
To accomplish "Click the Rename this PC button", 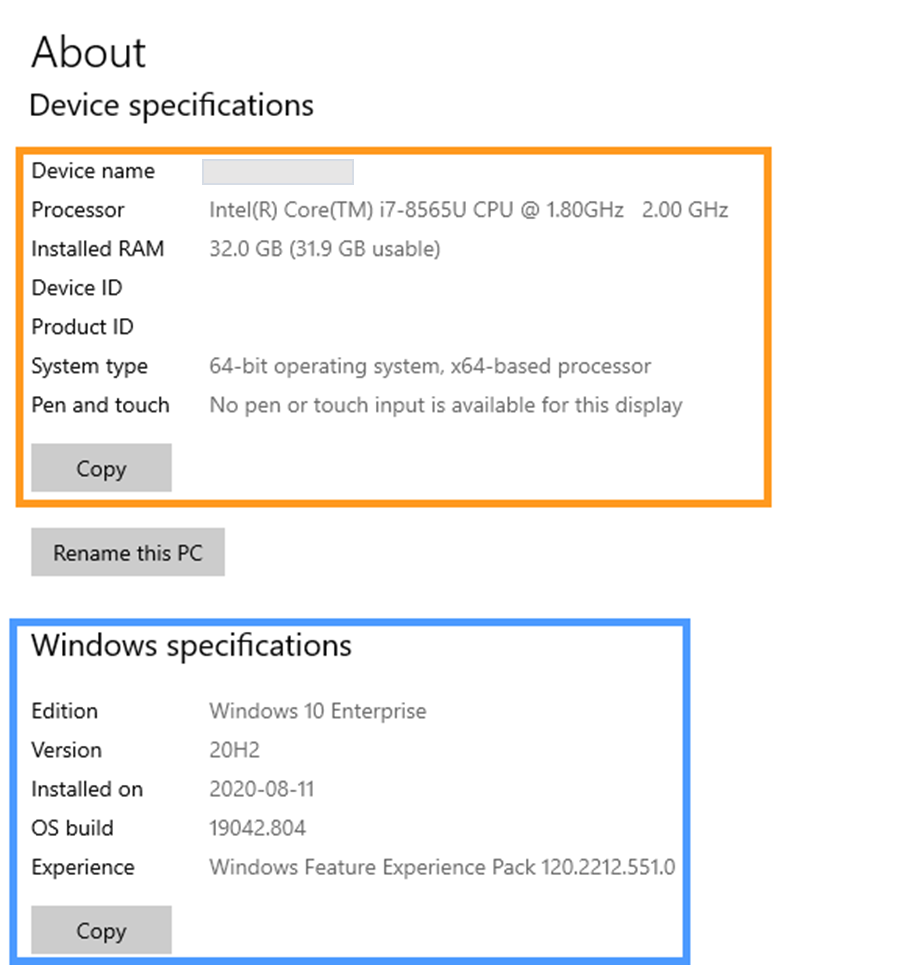I will [128, 552].
